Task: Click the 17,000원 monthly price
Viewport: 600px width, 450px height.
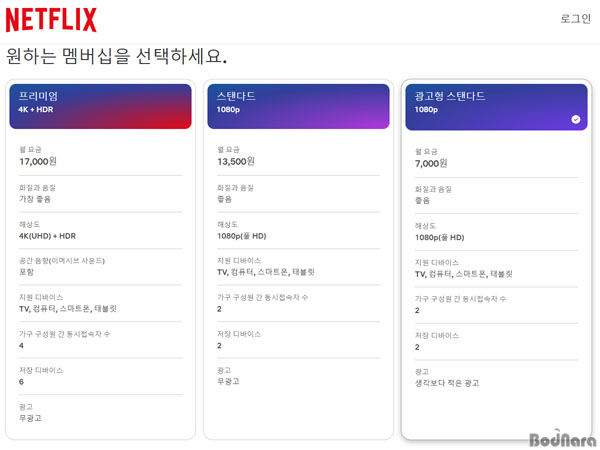Action: [38, 161]
